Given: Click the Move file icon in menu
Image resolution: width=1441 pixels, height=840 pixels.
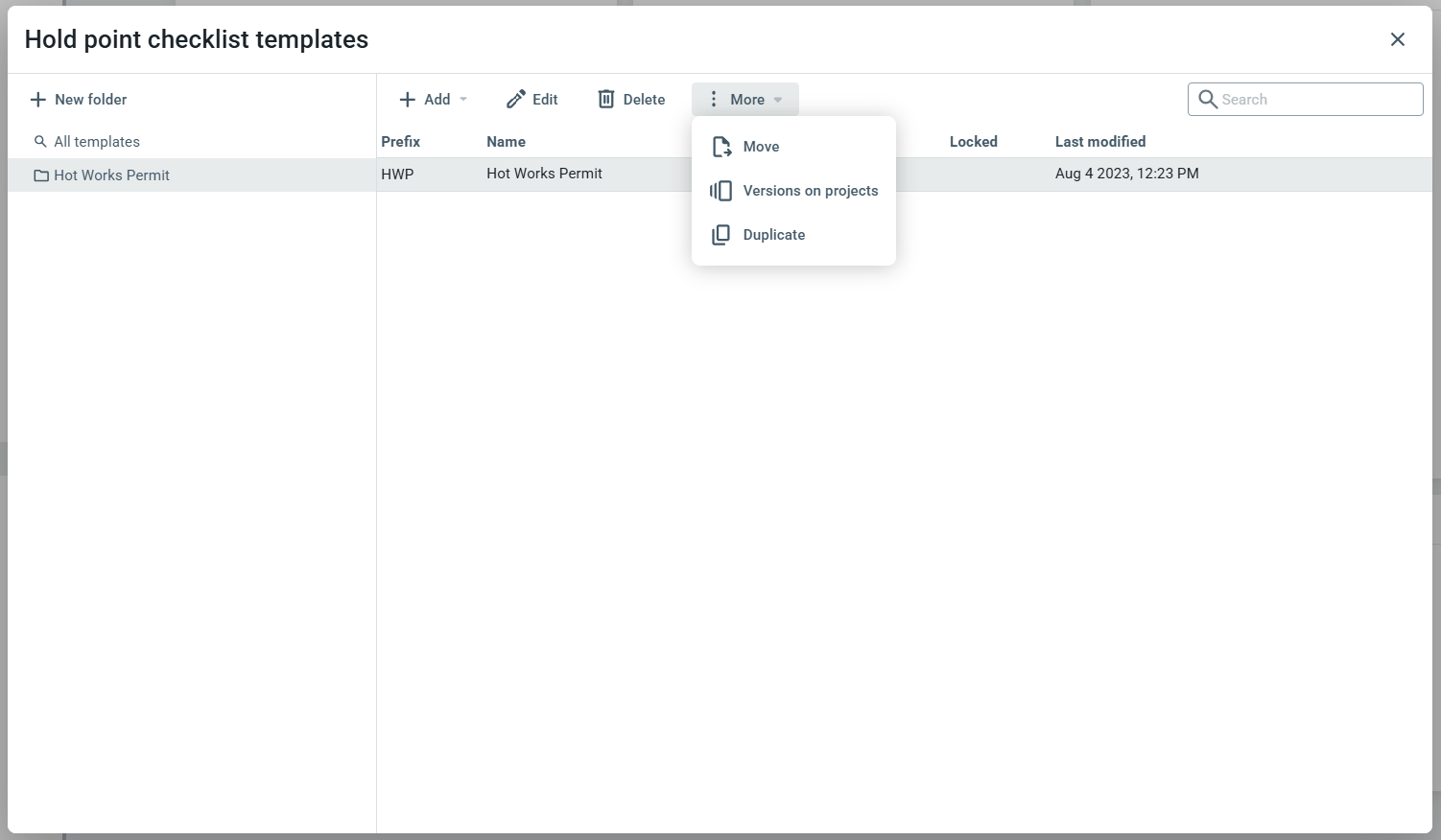Looking at the screenshot, I should click(x=721, y=147).
